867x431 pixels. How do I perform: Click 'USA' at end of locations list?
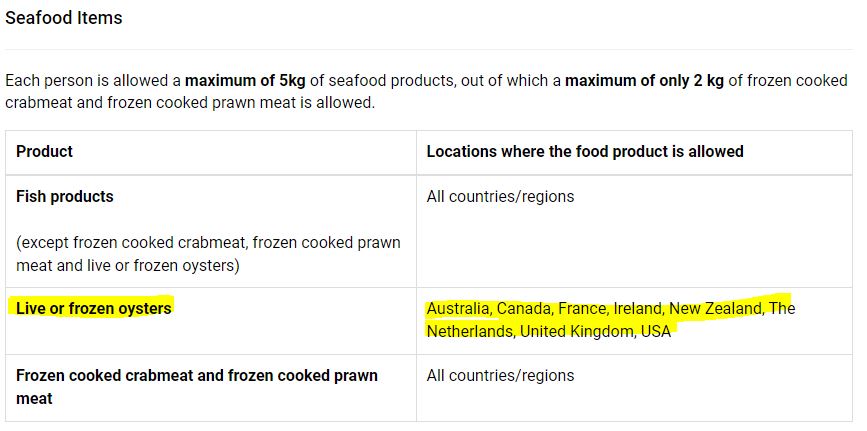click(656, 331)
